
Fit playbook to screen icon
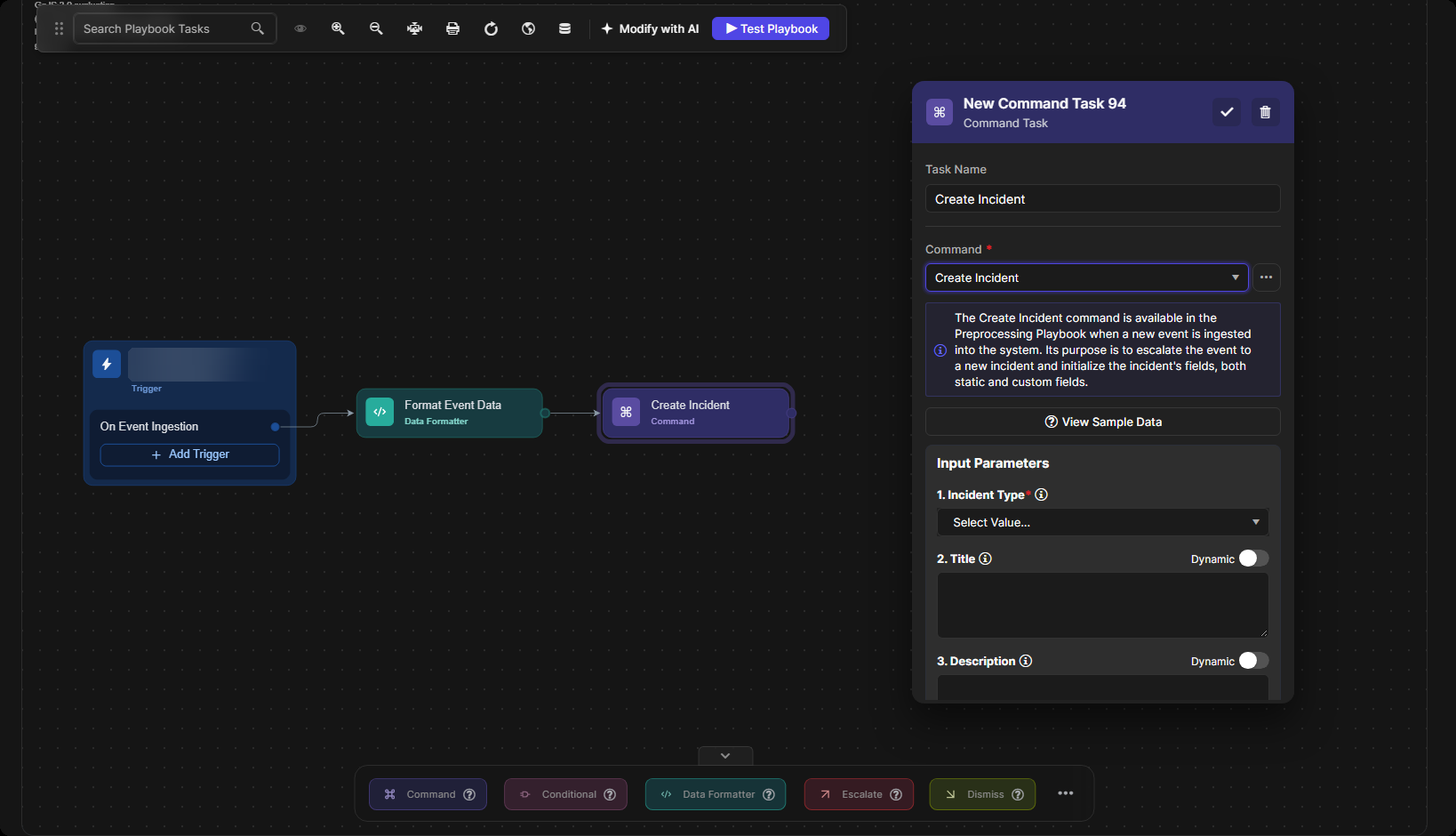[414, 28]
